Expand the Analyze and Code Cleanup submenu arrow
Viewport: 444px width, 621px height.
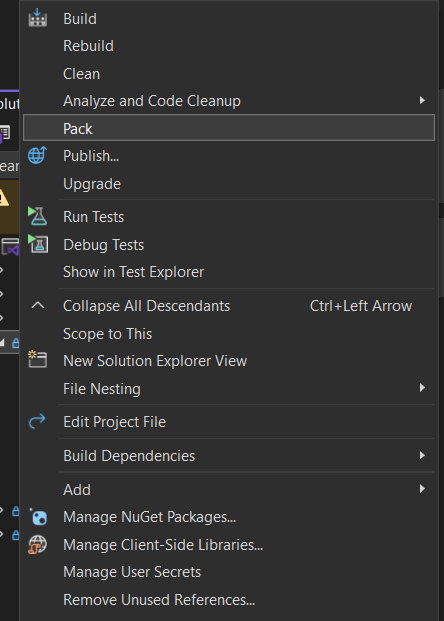click(x=422, y=100)
